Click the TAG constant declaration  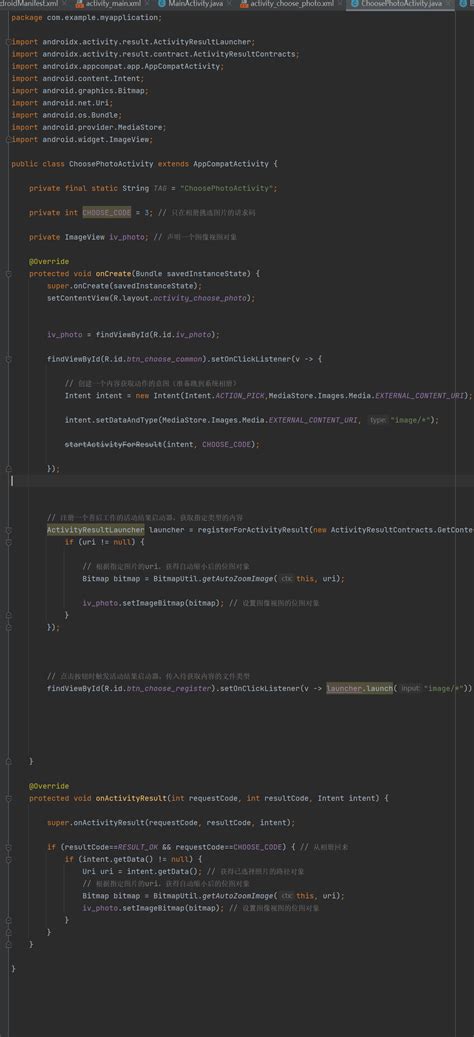click(x=160, y=188)
